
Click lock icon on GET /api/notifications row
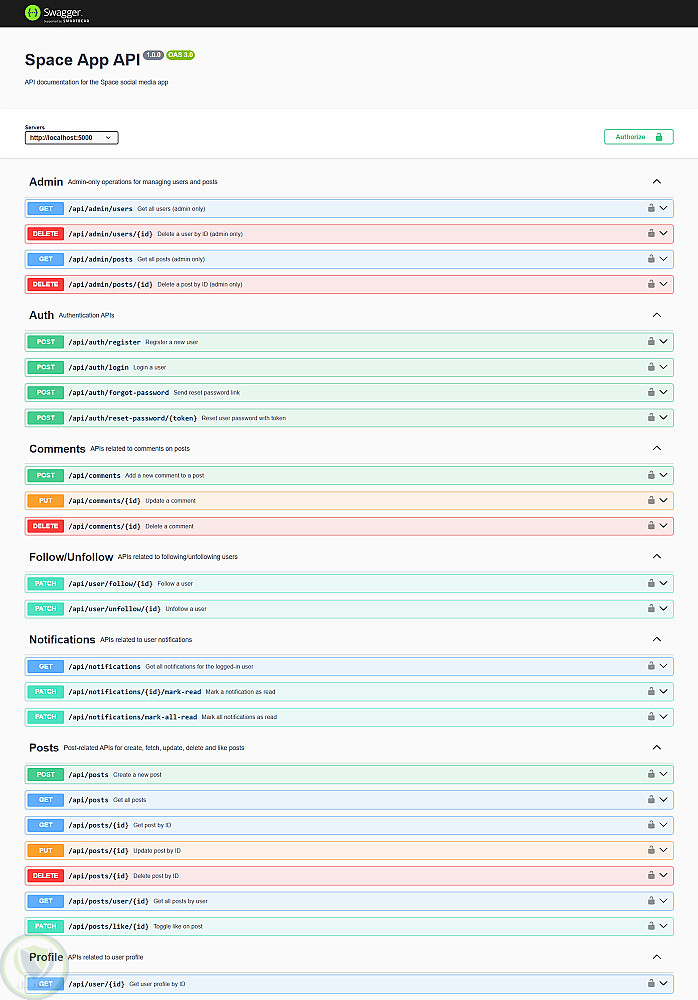[x=650, y=666]
